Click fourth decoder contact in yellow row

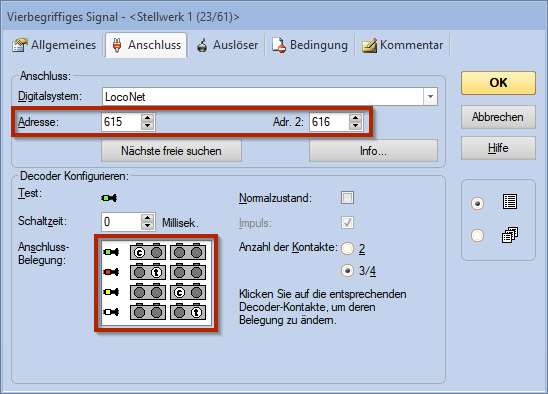click(196, 292)
